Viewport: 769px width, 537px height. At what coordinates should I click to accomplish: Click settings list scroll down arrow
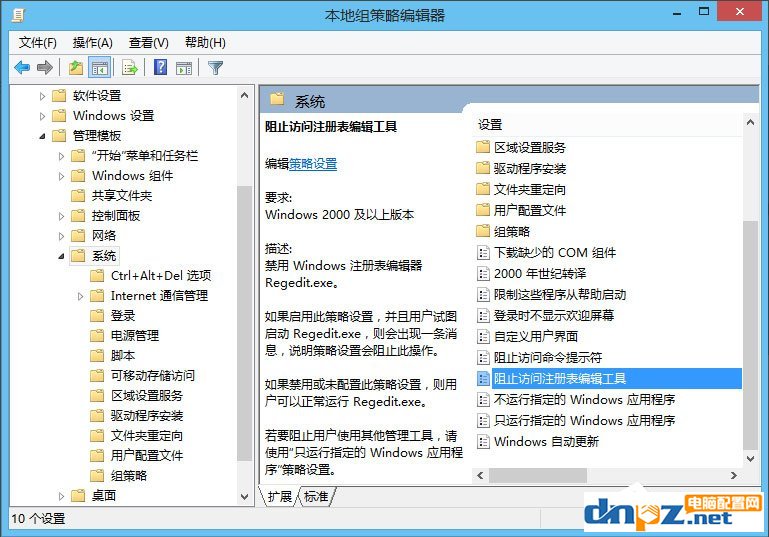click(750, 459)
